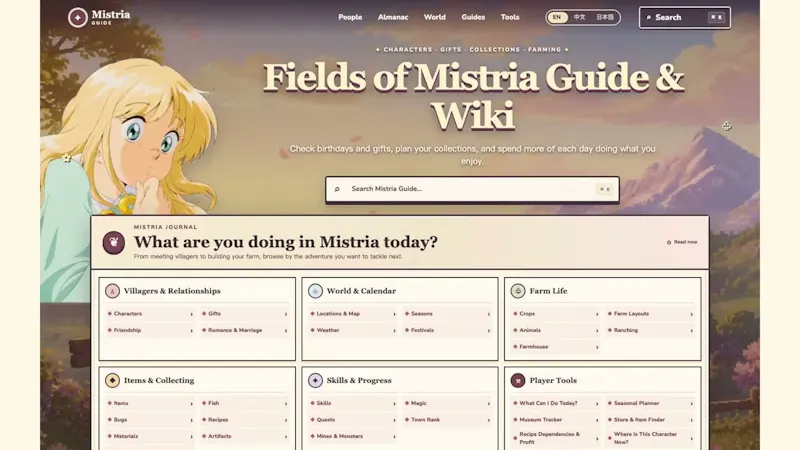The width and height of the screenshot is (800, 450).
Task: Open the Artifacts link
Action: 244,437
